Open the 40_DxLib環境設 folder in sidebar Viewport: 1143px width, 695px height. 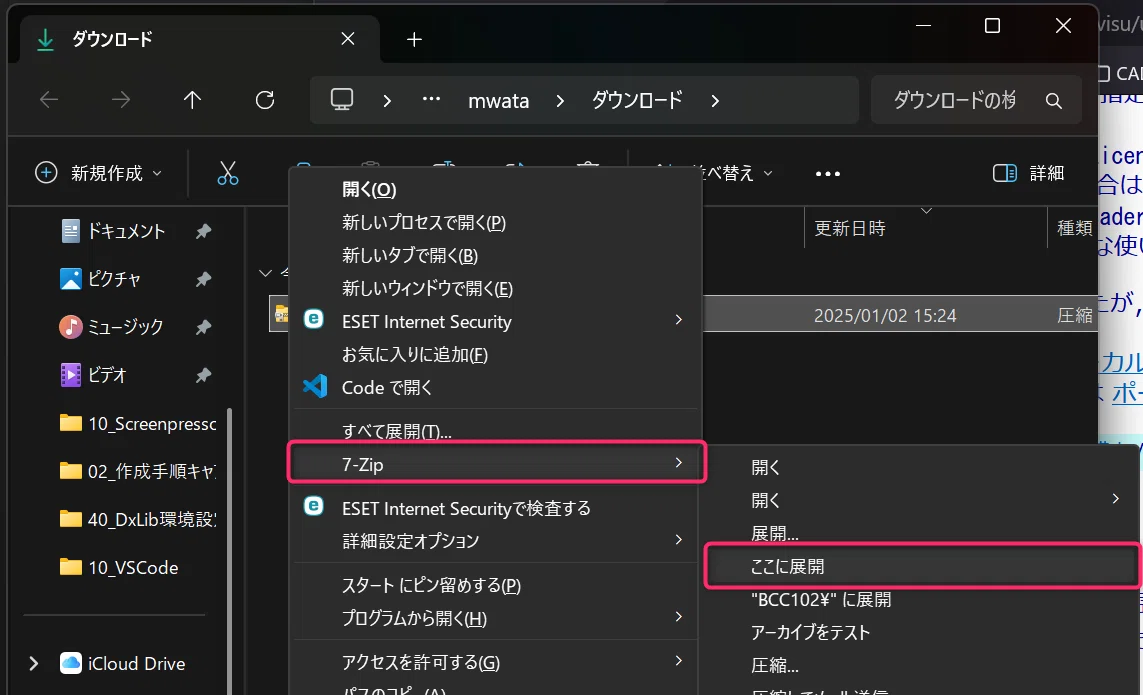click(137, 519)
